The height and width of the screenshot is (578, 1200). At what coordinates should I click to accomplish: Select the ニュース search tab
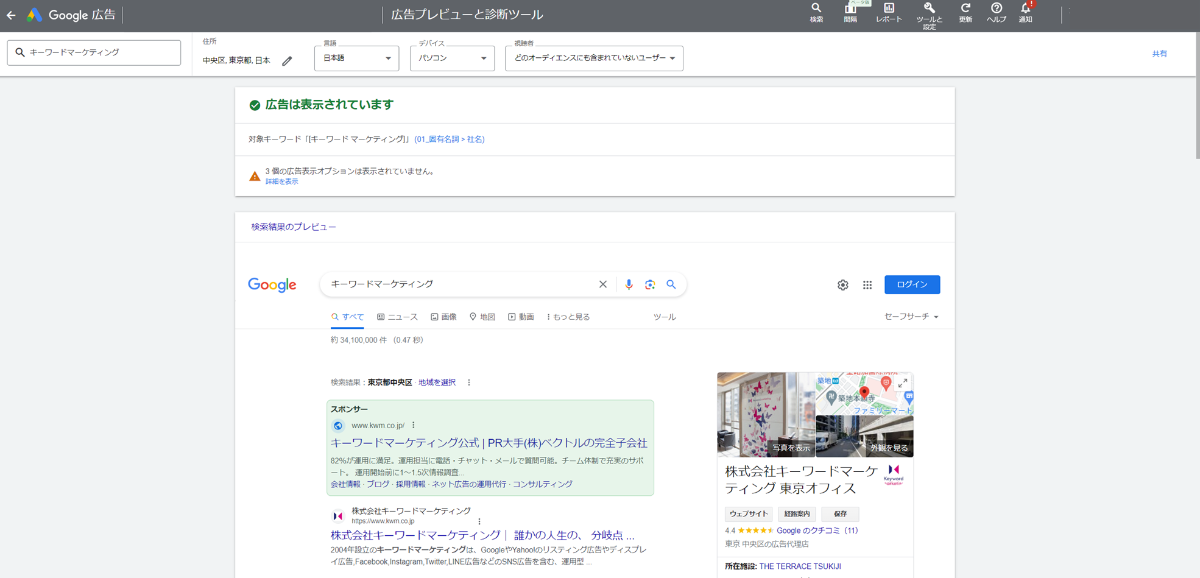(397, 317)
